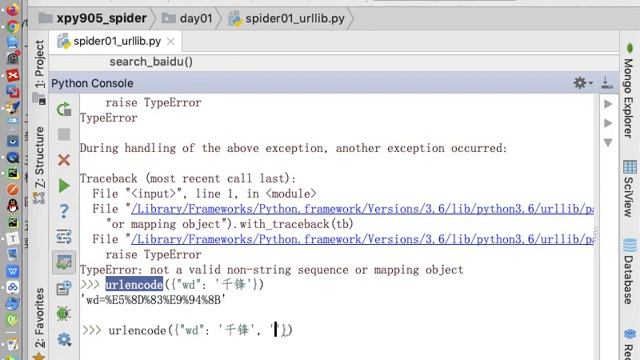Click the output 'wd=%E5%8D%83%E9%94%8B'
The height and width of the screenshot is (360, 640).
(x=153, y=300)
